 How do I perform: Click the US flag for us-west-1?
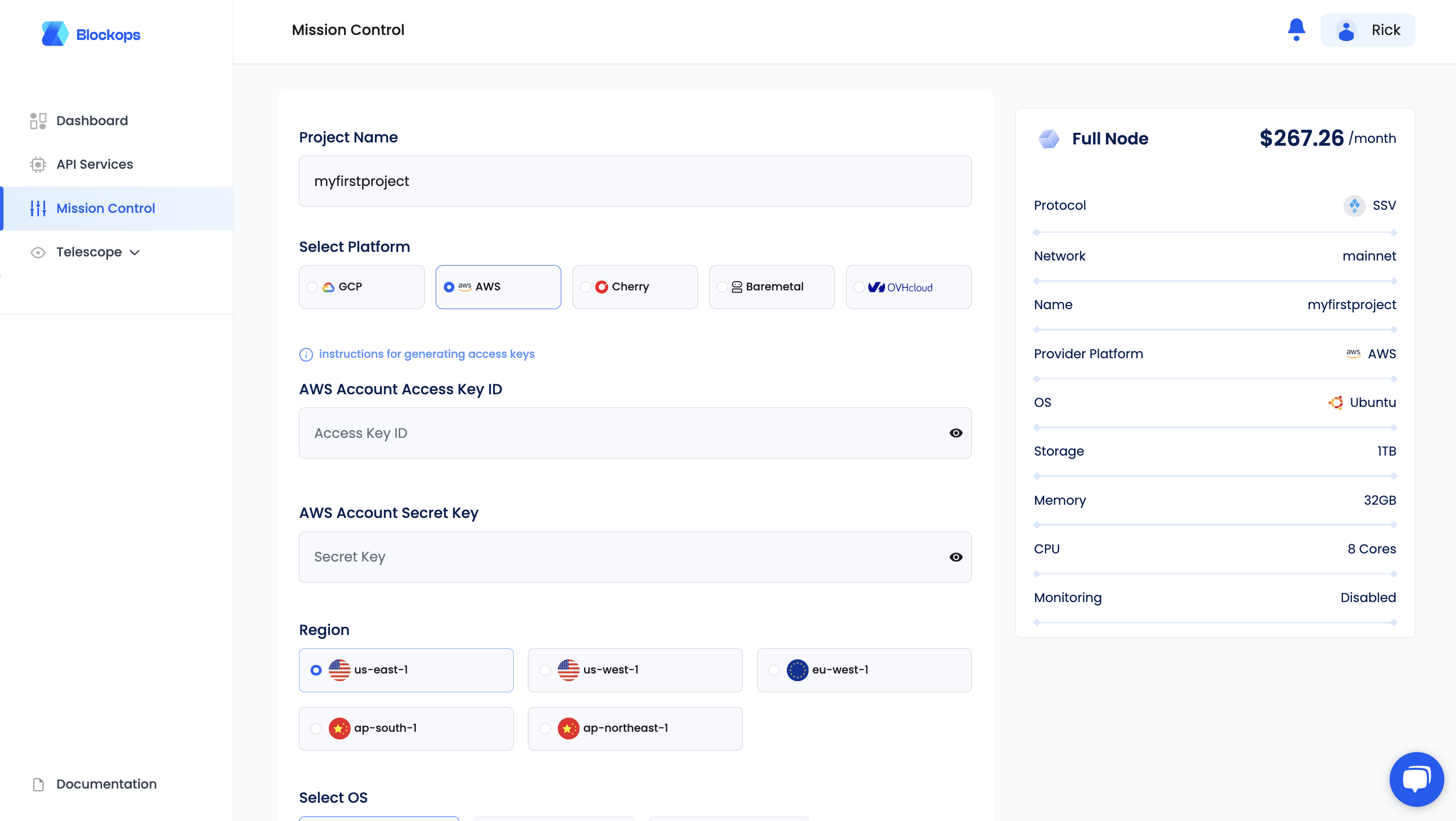[568, 670]
